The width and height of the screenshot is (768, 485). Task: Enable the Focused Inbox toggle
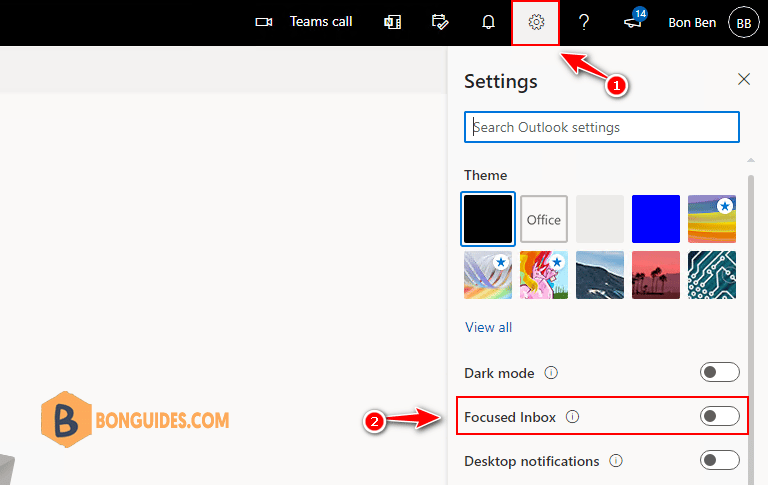click(719, 416)
